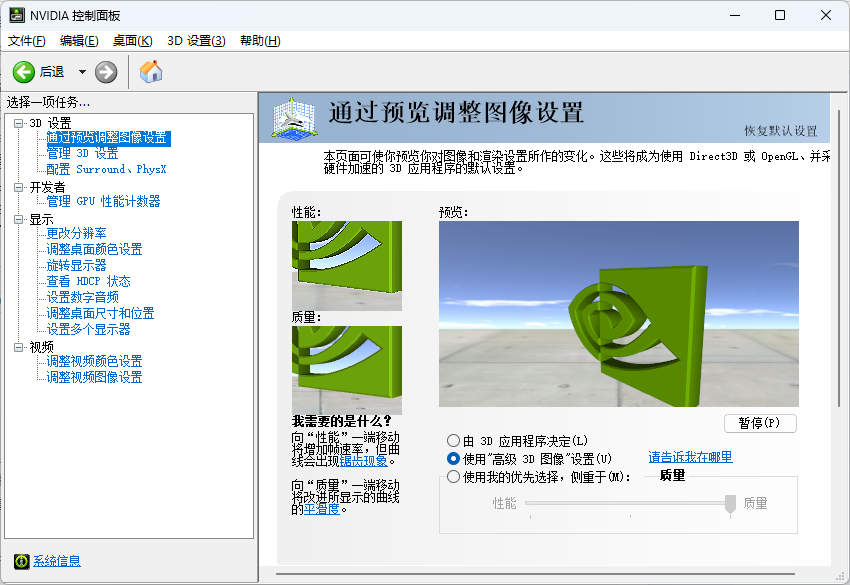Select the 由 3D 应用程序决定 radio button
This screenshot has width=850, height=585.
click(x=453, y=440)
